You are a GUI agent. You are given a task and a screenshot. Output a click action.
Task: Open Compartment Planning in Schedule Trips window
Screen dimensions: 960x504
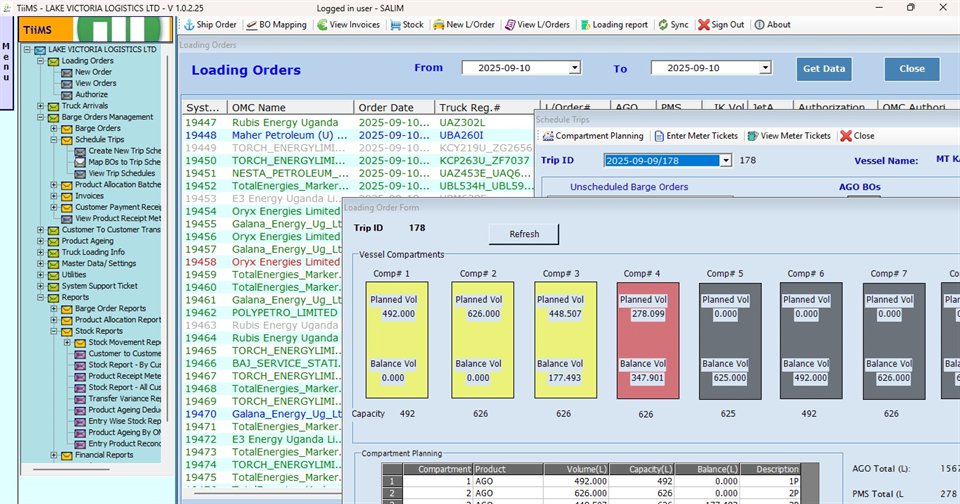[x=593, y=135]
